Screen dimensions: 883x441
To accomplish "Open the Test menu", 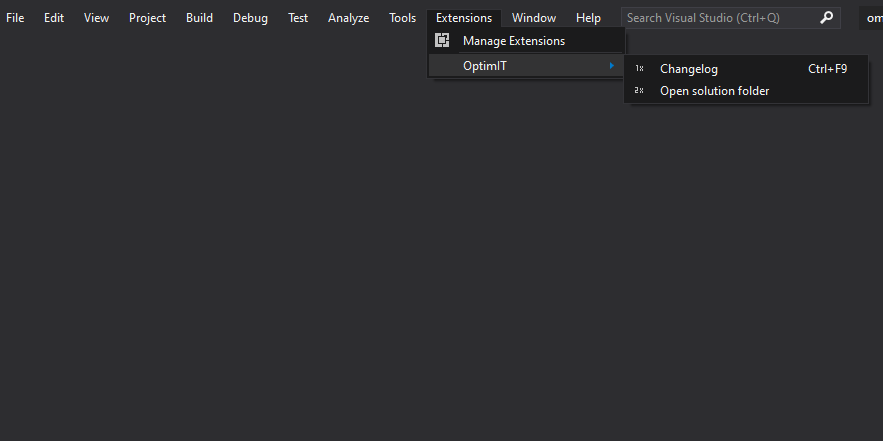I will tap(298, 18).
